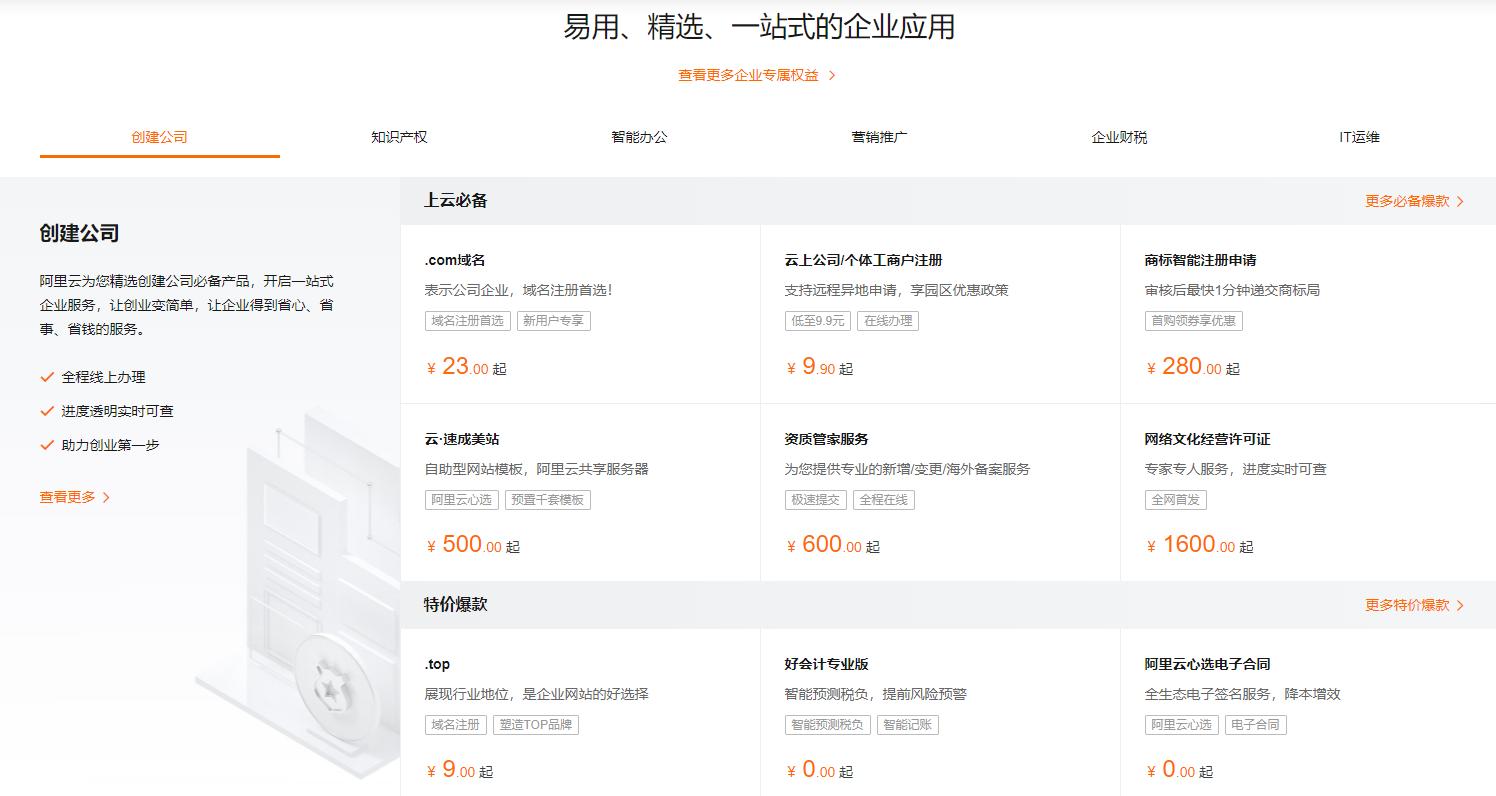Open the 商标智能注册申请 product
This screenshot has height=796, width=1496.
point(1308,314)
